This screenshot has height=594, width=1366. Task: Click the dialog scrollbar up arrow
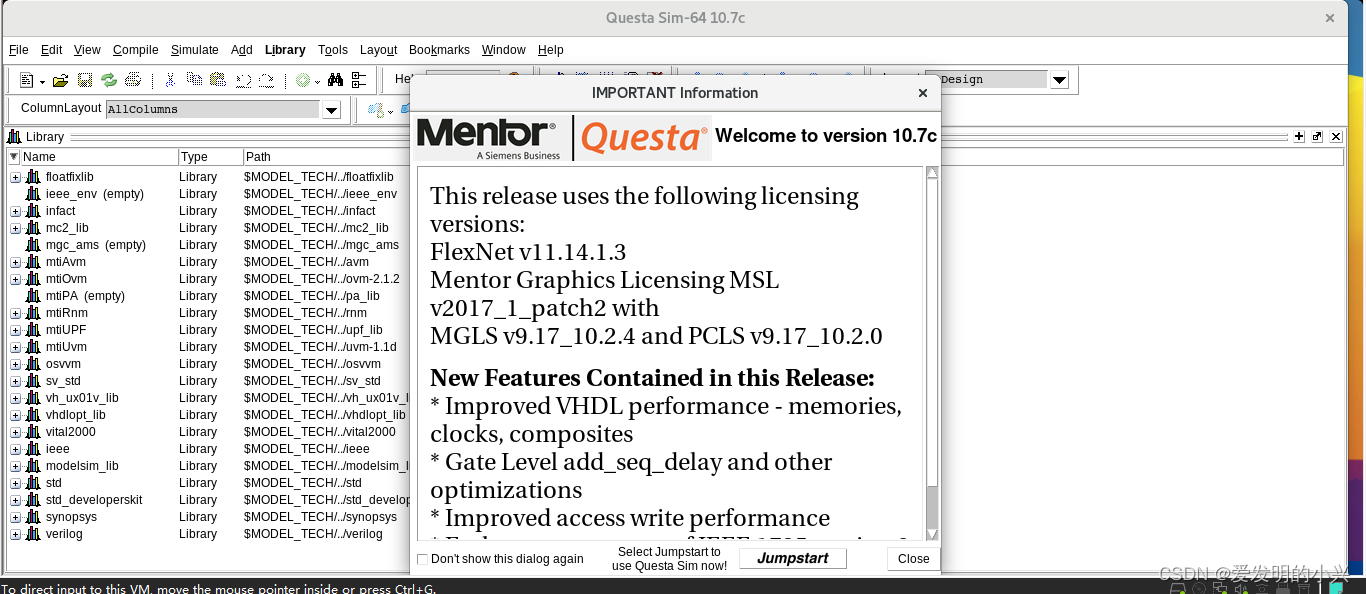pyautogui.click(x=932, y=173)
